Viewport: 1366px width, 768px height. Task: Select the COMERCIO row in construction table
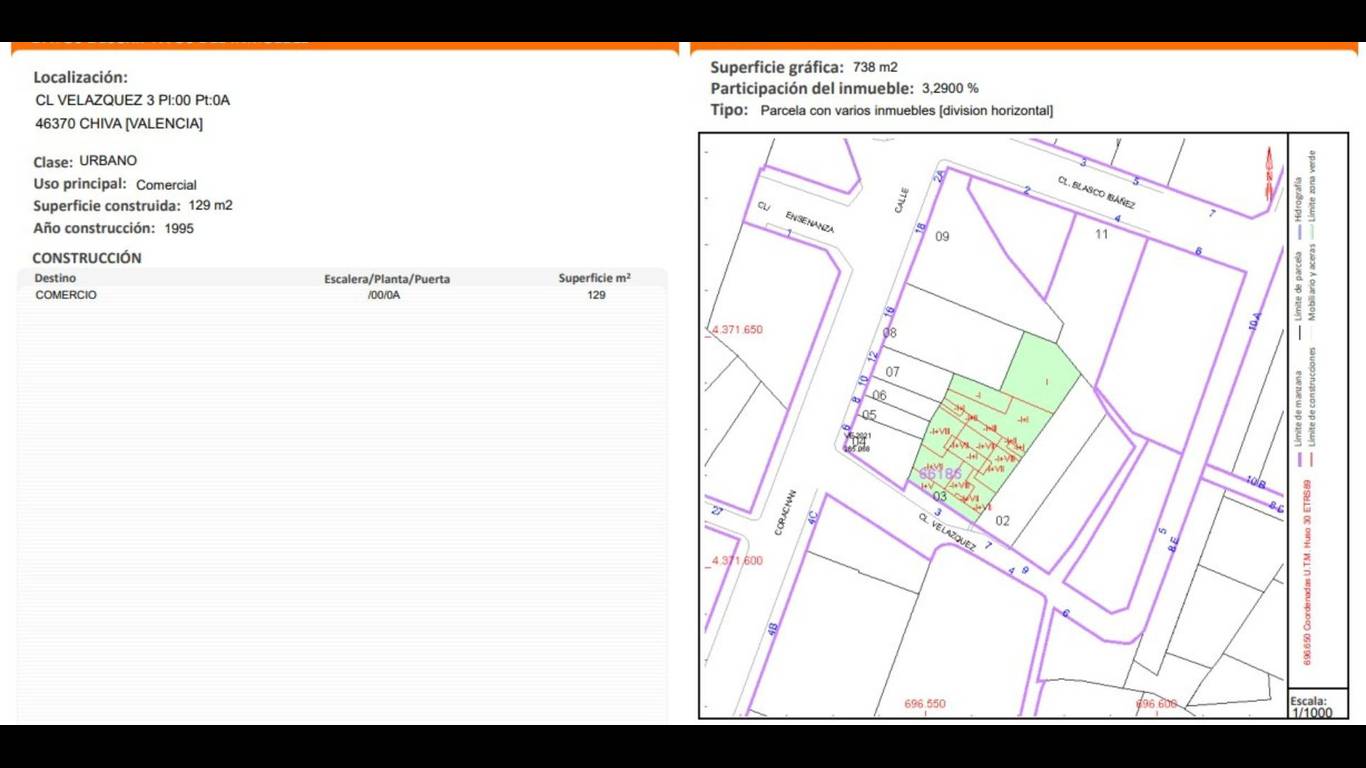[x=66, y=296]
